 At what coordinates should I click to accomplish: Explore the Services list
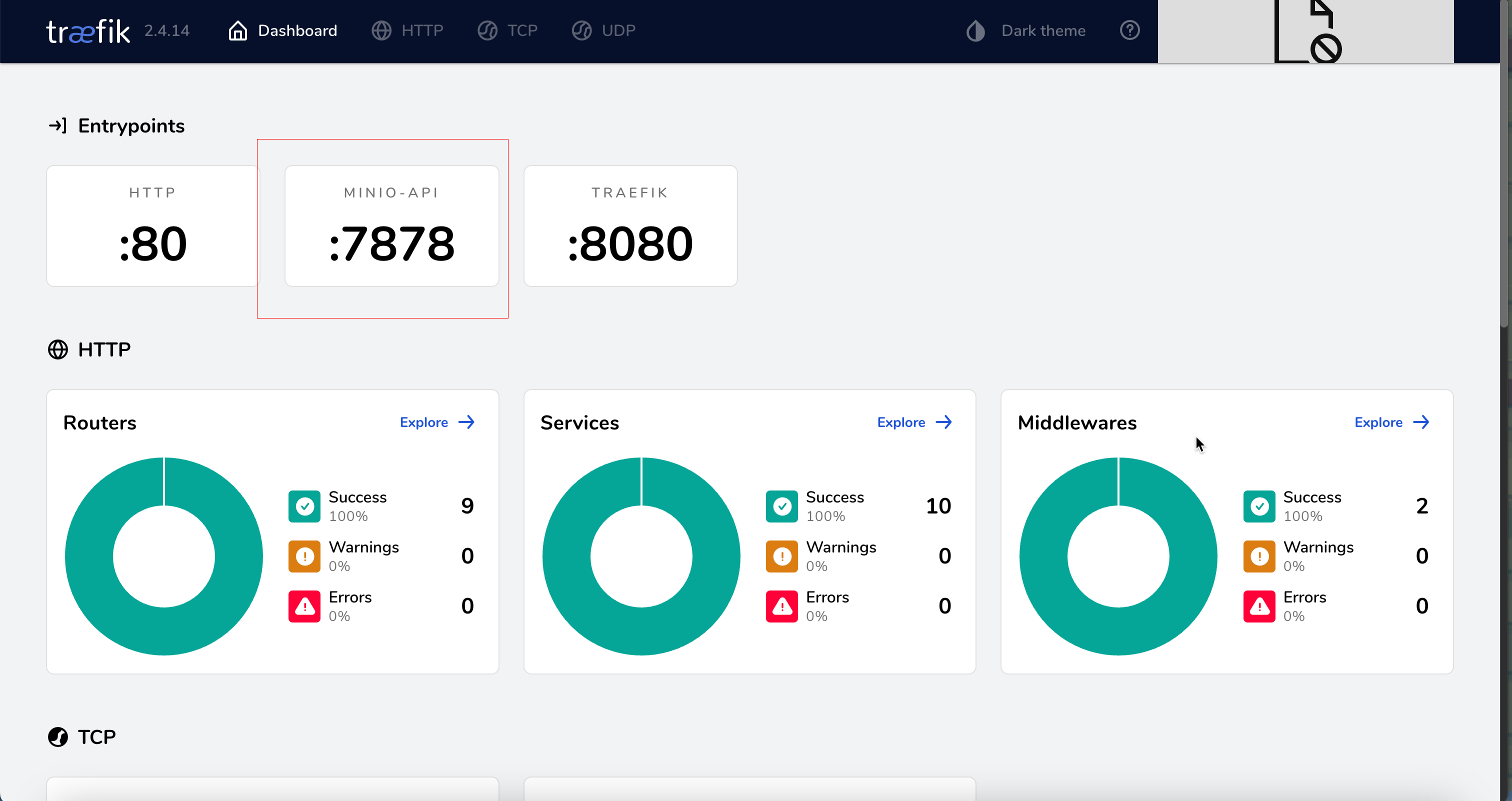[914, 422]
